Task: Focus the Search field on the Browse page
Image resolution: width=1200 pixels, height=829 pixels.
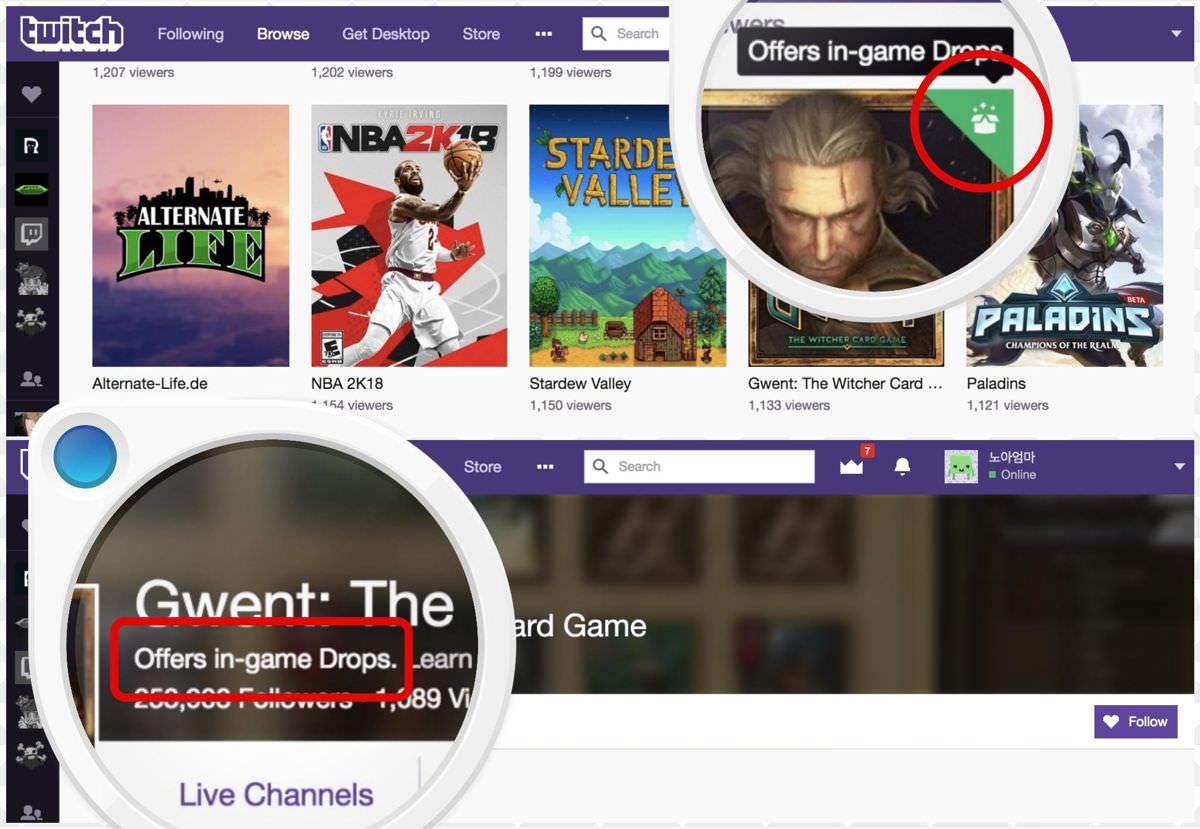Action: click(x=628, y=34)
